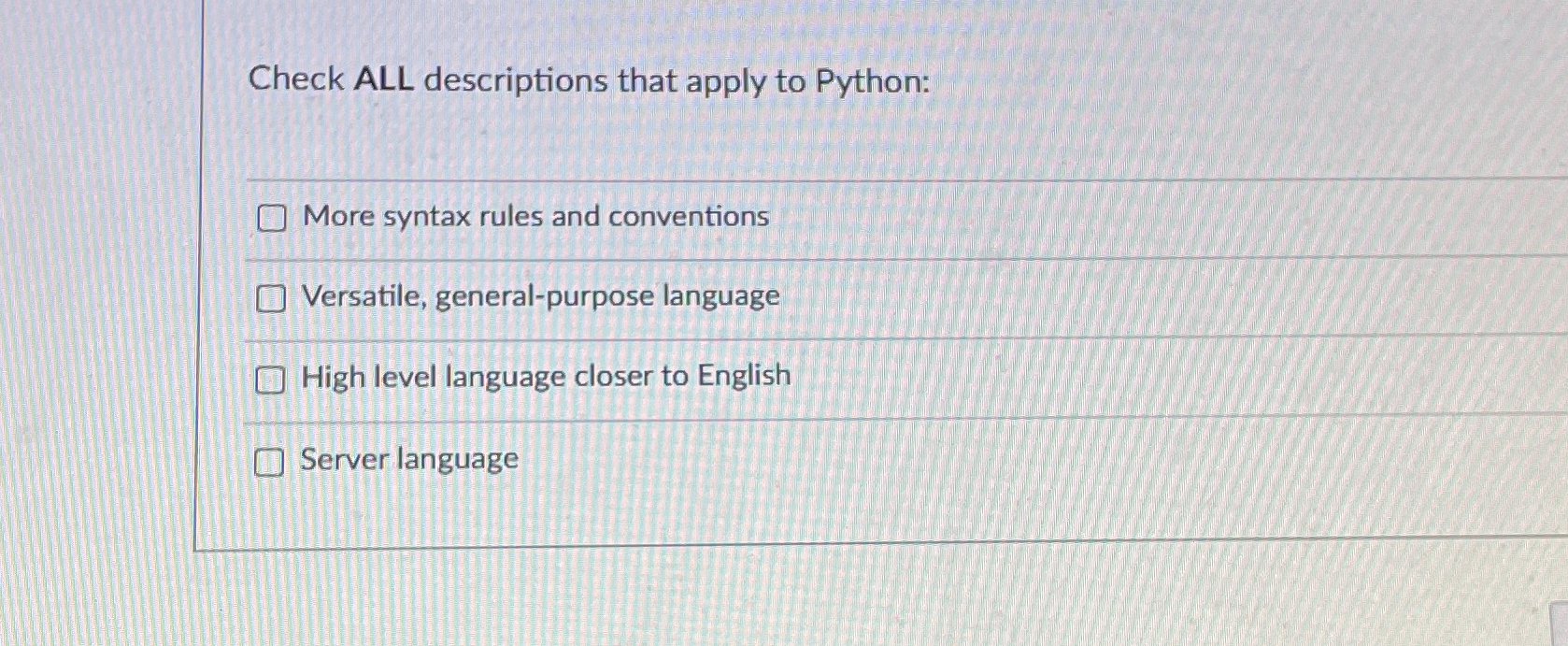The image size is (1568, 646).
Task: Select the answer text Versatile, general-purpose language
Action: [540, 295]
